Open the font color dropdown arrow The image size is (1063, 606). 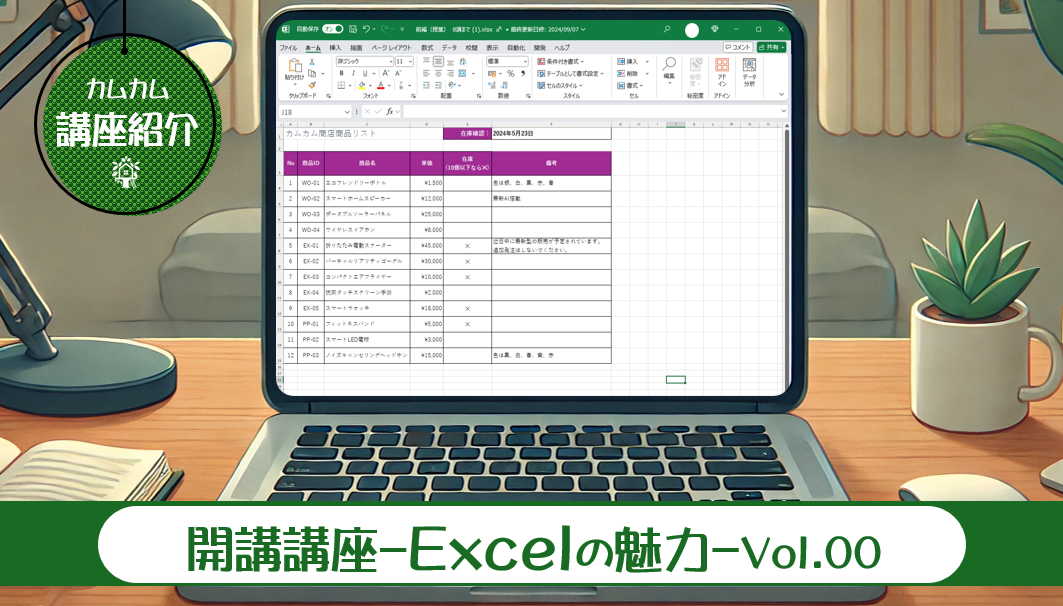tap(388, 86)
